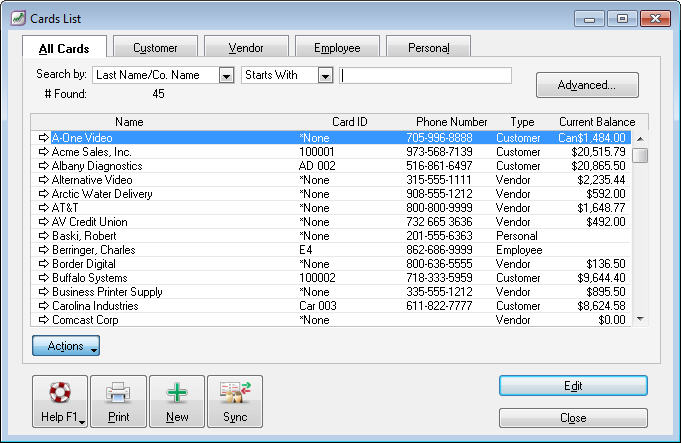681x443 pixels.
Task: Click phone number 973-568-7139
Action: [439, 152]
